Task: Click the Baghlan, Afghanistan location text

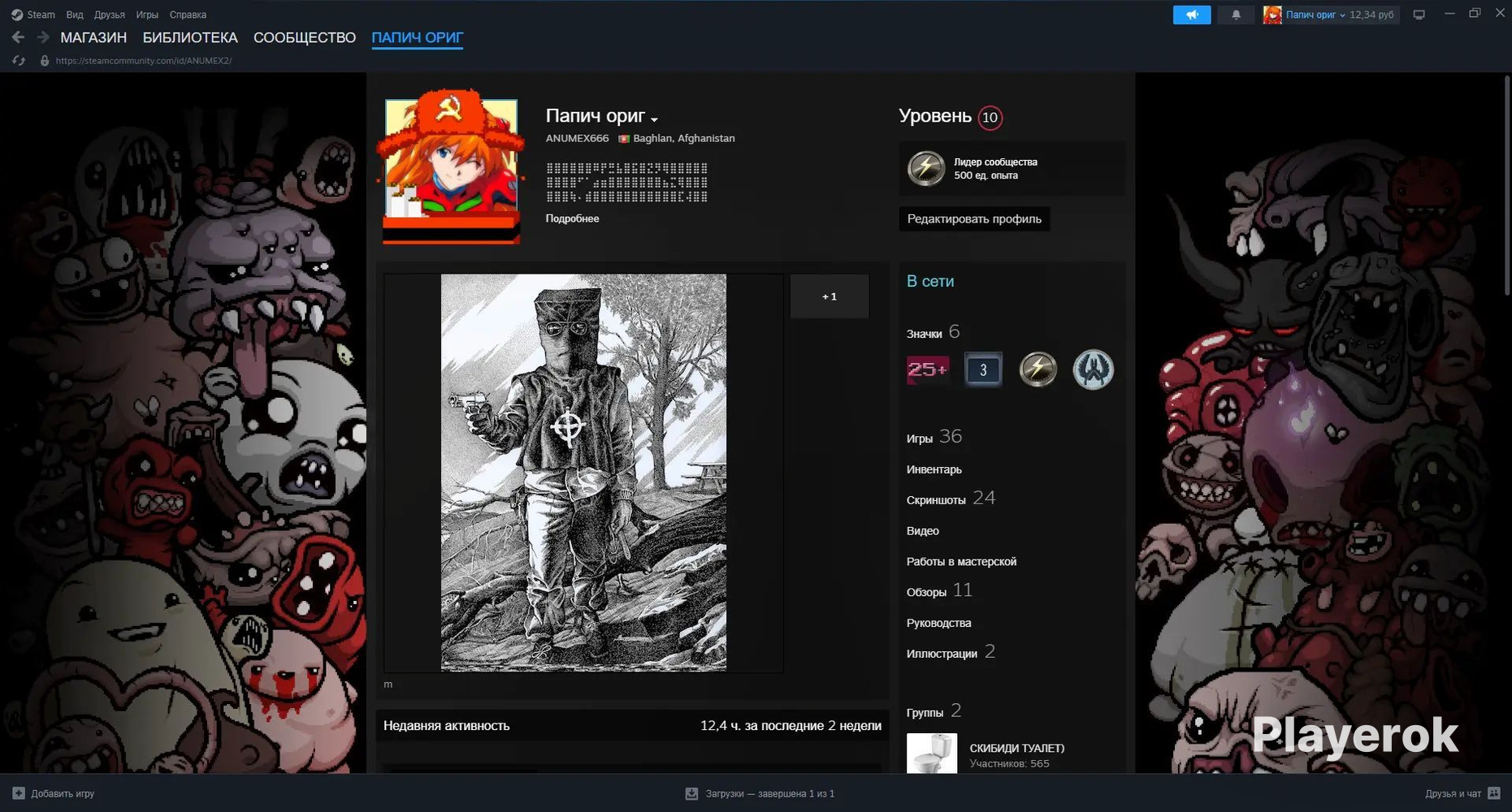Action: tap(684, 139)
